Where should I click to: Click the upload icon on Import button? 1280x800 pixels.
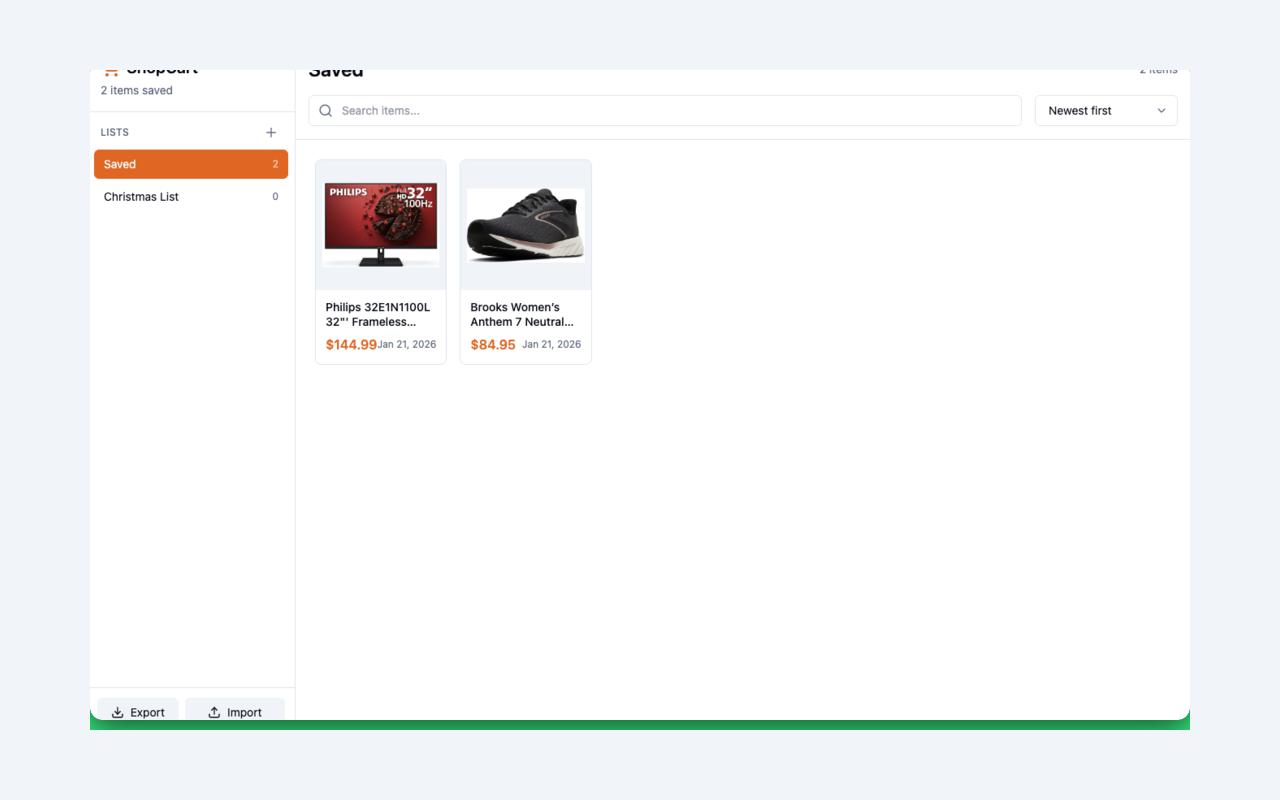coord(214,712)
